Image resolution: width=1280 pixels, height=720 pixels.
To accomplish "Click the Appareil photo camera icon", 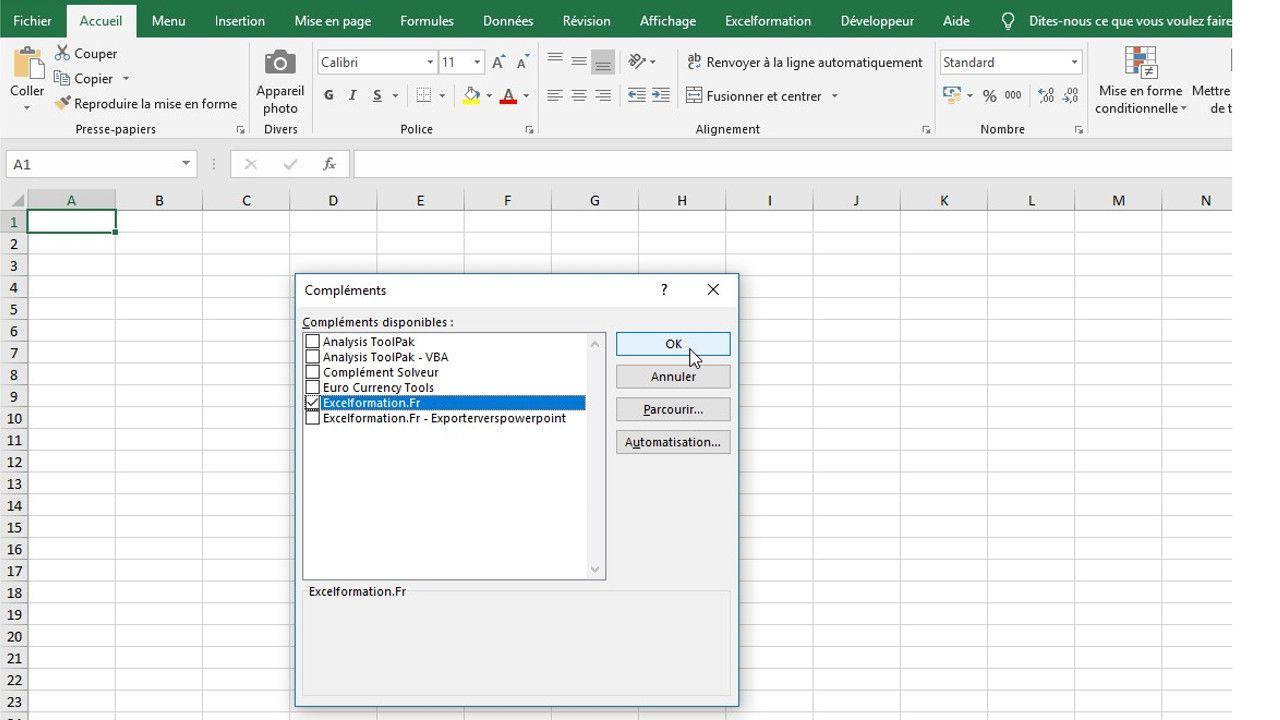I will pos(280,63).
